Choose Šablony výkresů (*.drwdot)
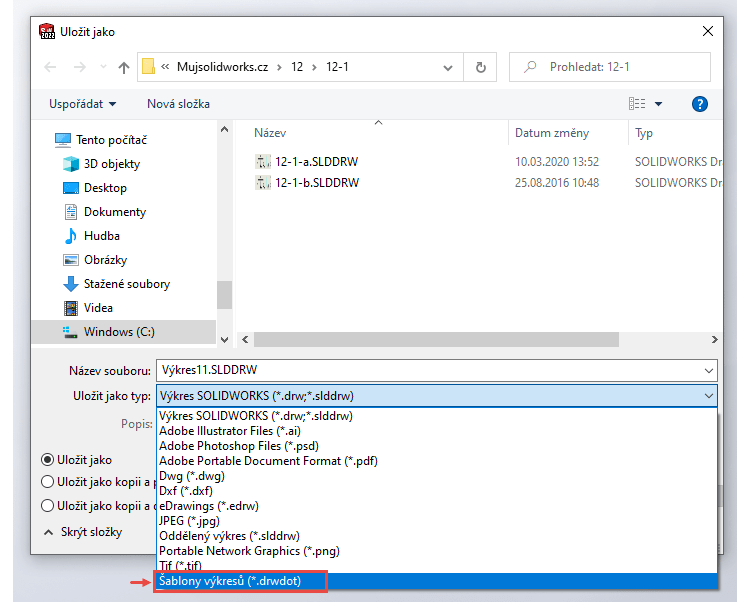This screenshot has width=750, height=602. [x=437, y=581]
